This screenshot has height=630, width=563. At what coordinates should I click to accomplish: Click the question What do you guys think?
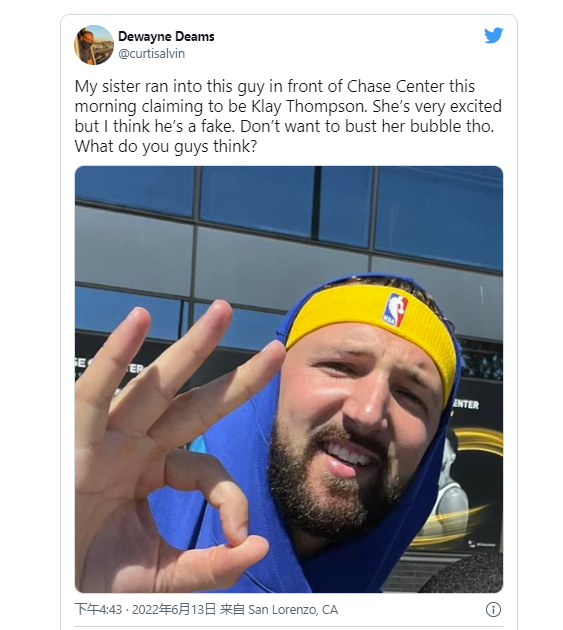(x=166, y=146)
